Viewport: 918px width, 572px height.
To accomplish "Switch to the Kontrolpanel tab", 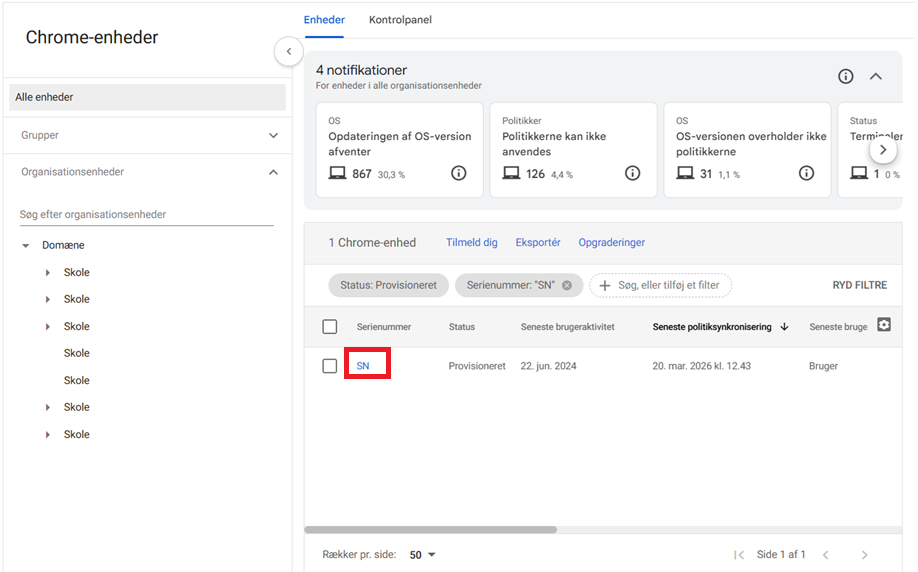I will (400, 20).
